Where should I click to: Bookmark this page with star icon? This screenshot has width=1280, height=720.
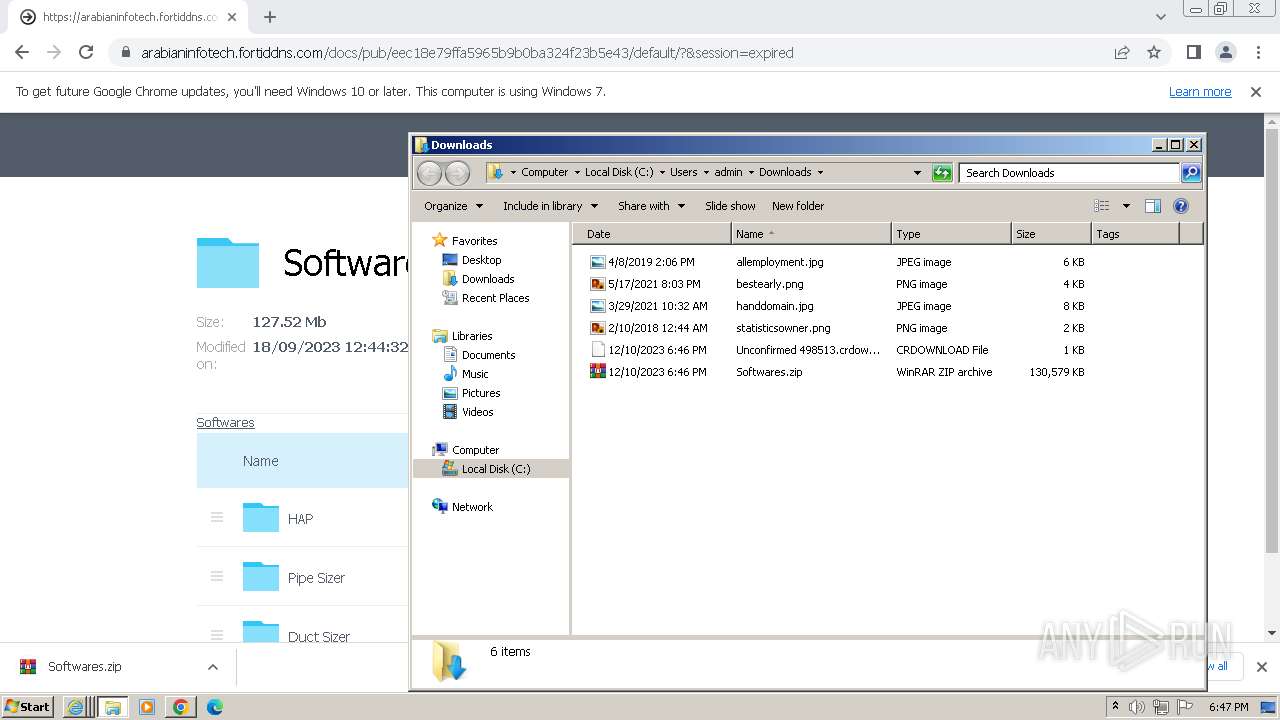pos(1154,53)
